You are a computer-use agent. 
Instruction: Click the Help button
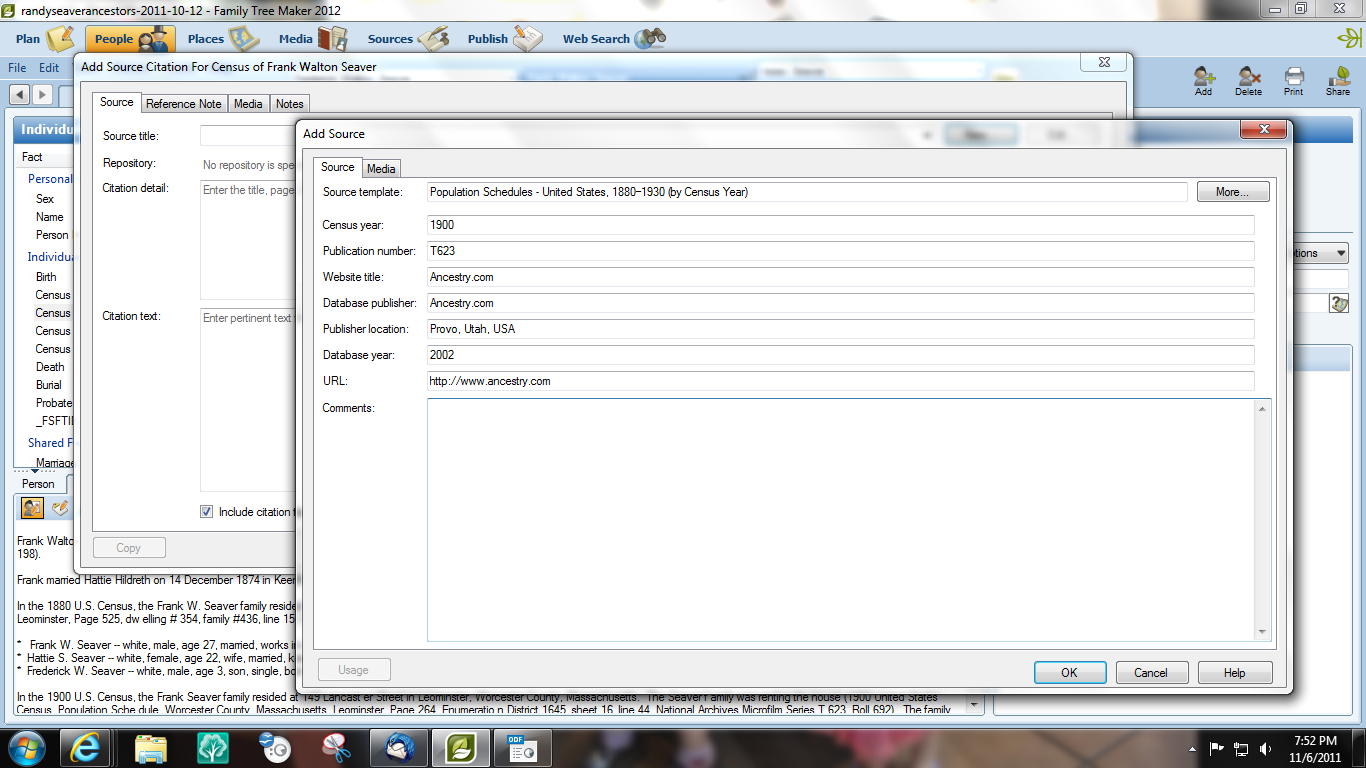click(1235, 672)
